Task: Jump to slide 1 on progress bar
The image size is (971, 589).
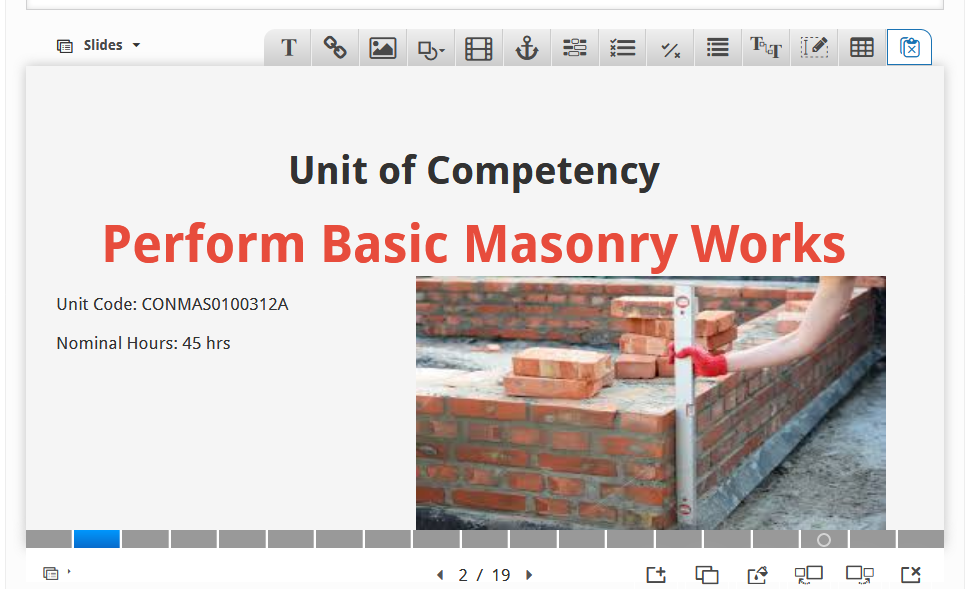Action: [49, 539]
